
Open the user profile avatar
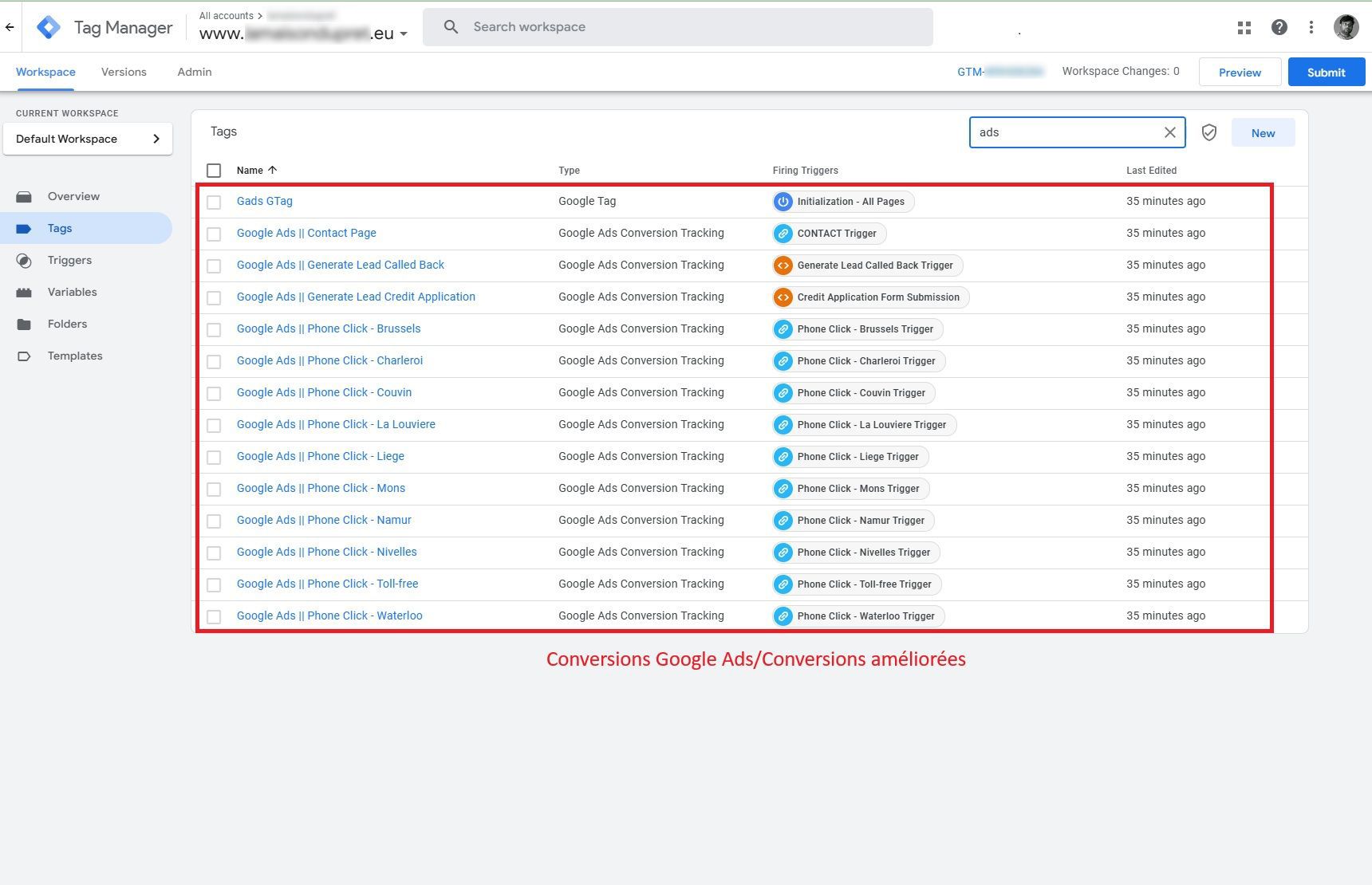[x=1346, y=28]
